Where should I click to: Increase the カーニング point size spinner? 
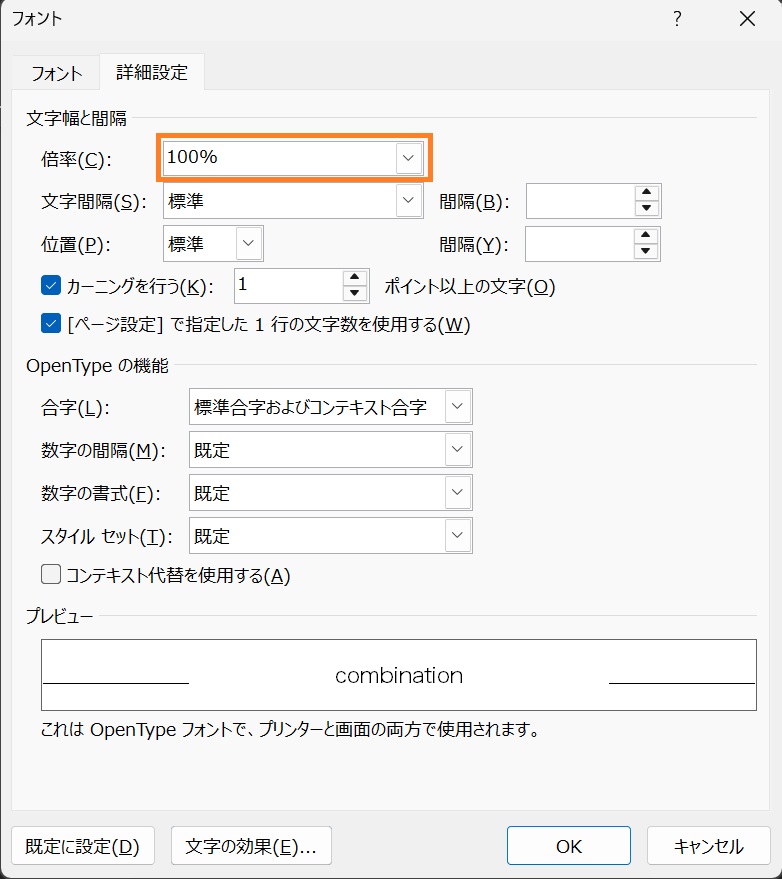[354, 278]
